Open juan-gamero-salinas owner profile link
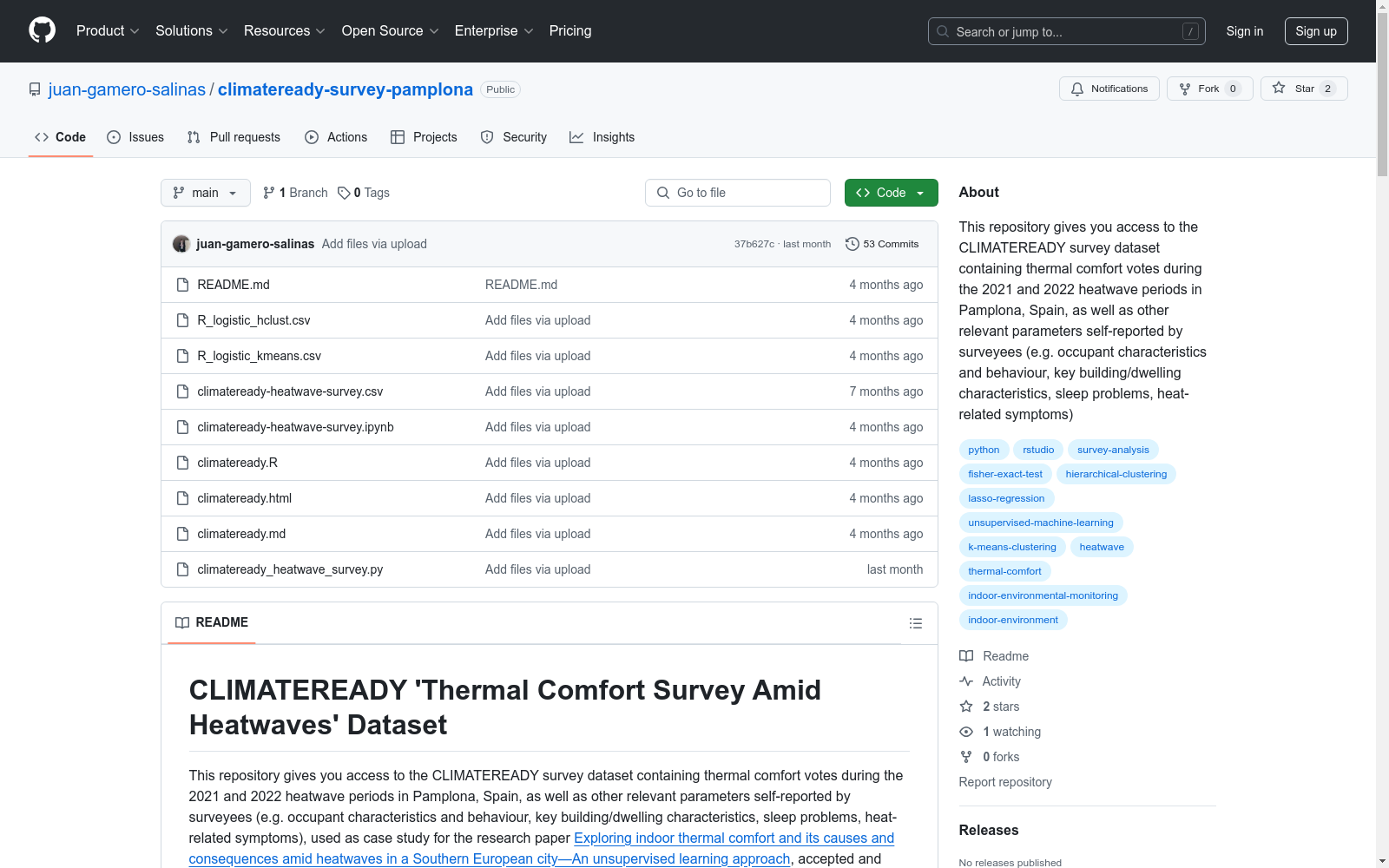This screenshot has height=868, width=1389. [x=127, y=89]
